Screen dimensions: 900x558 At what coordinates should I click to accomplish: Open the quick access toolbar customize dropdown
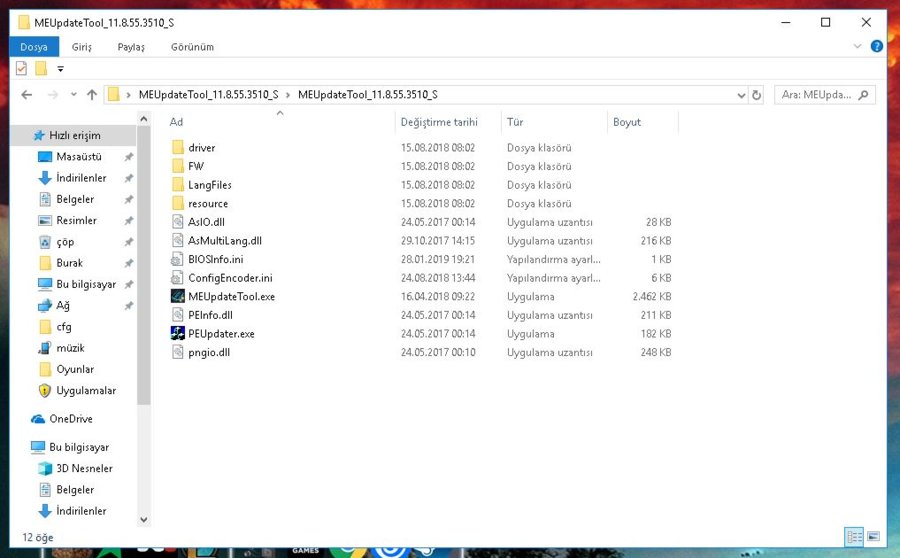click(x=60, y=69)
